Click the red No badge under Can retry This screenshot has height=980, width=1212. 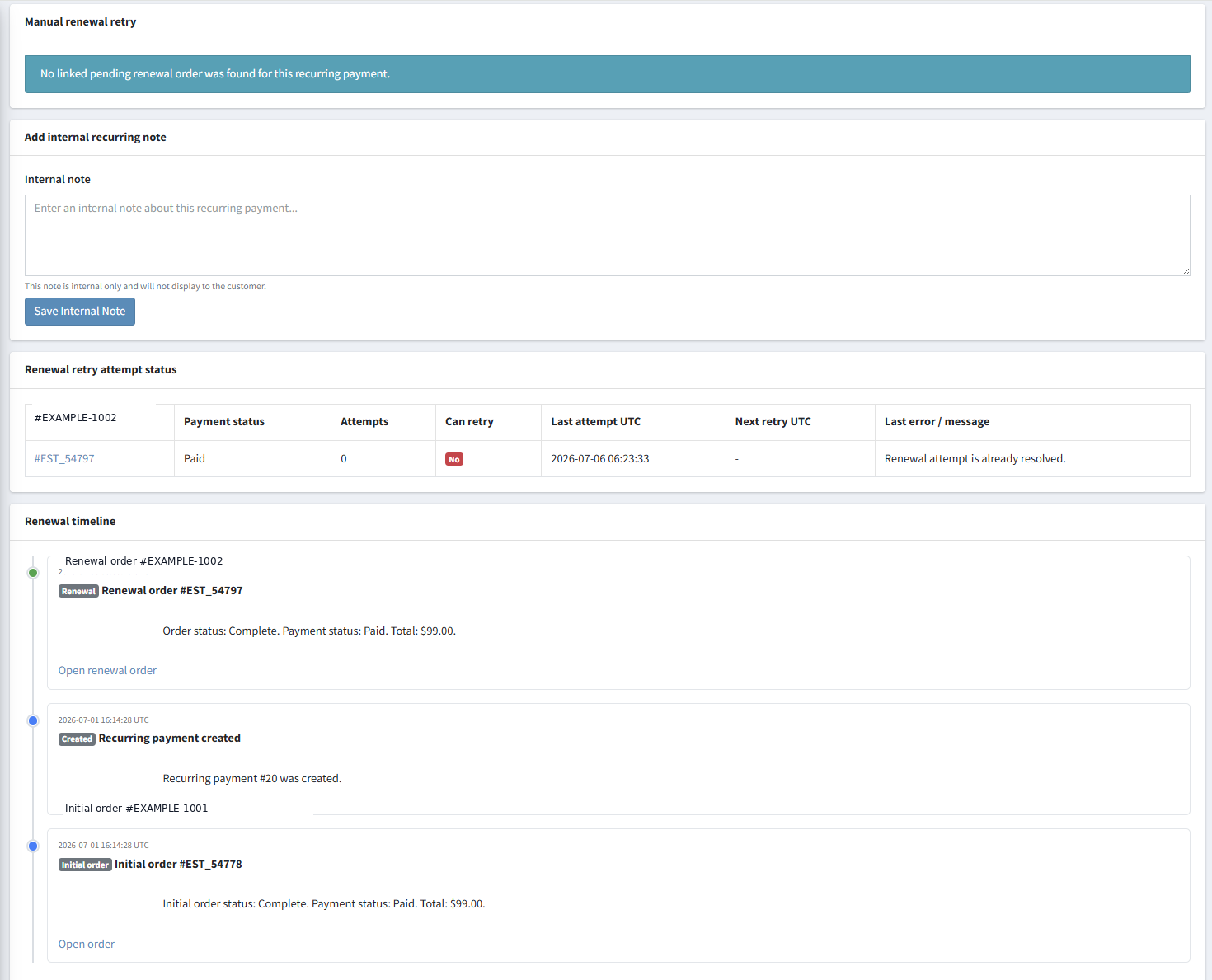[454, 459]
